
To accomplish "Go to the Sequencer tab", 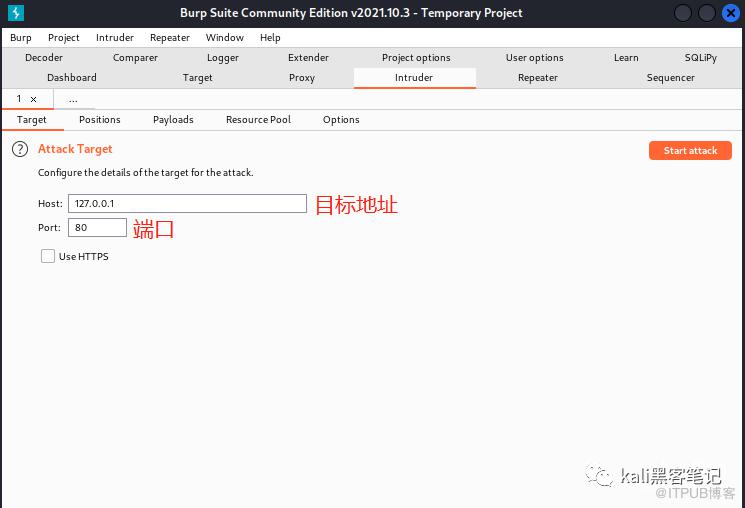I will point(670,77).
